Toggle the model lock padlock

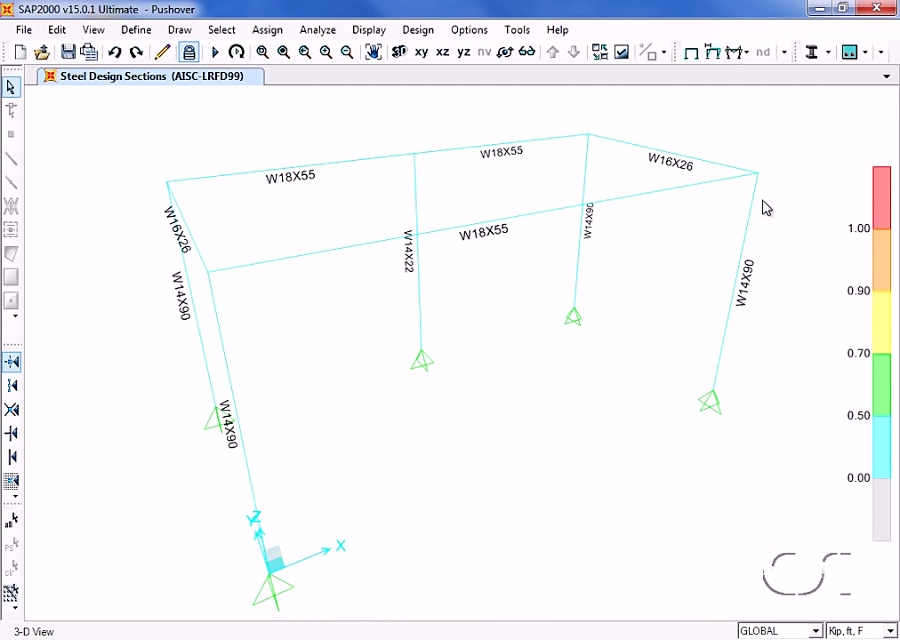[x=187, y=52]
